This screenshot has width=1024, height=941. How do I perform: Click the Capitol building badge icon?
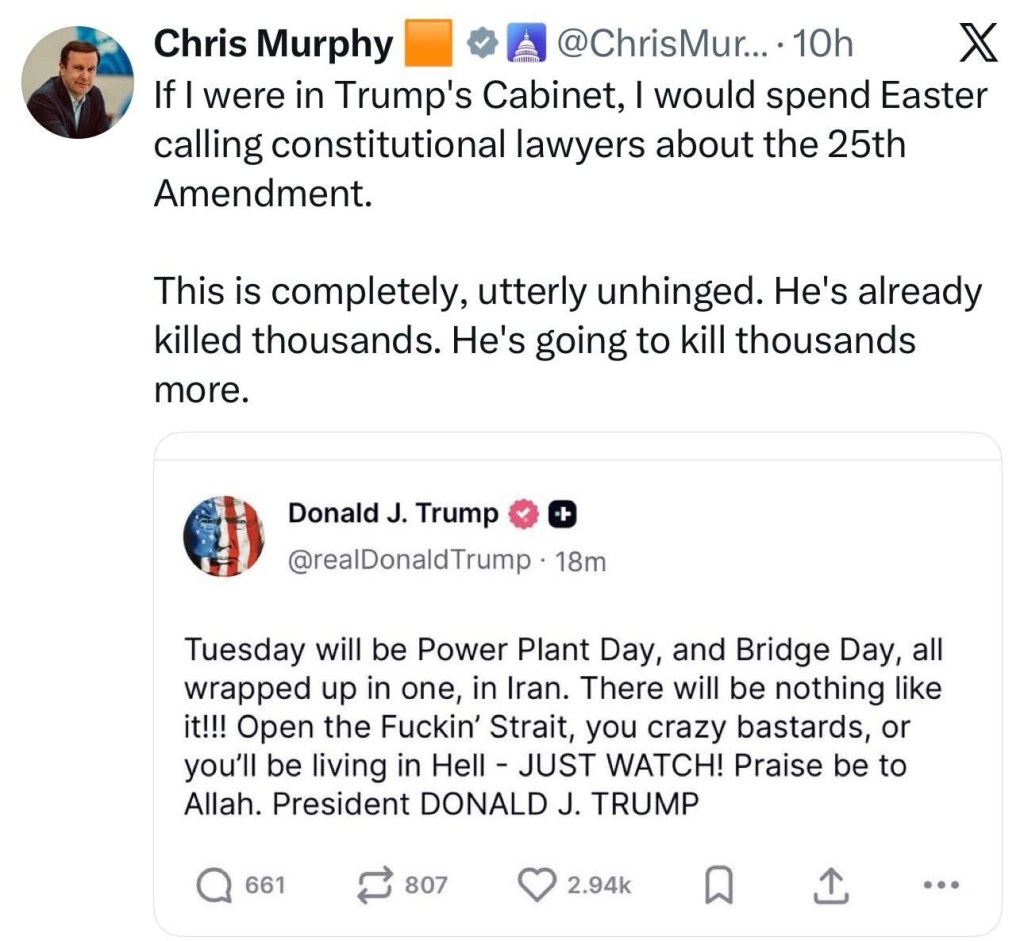click(524, 44)
